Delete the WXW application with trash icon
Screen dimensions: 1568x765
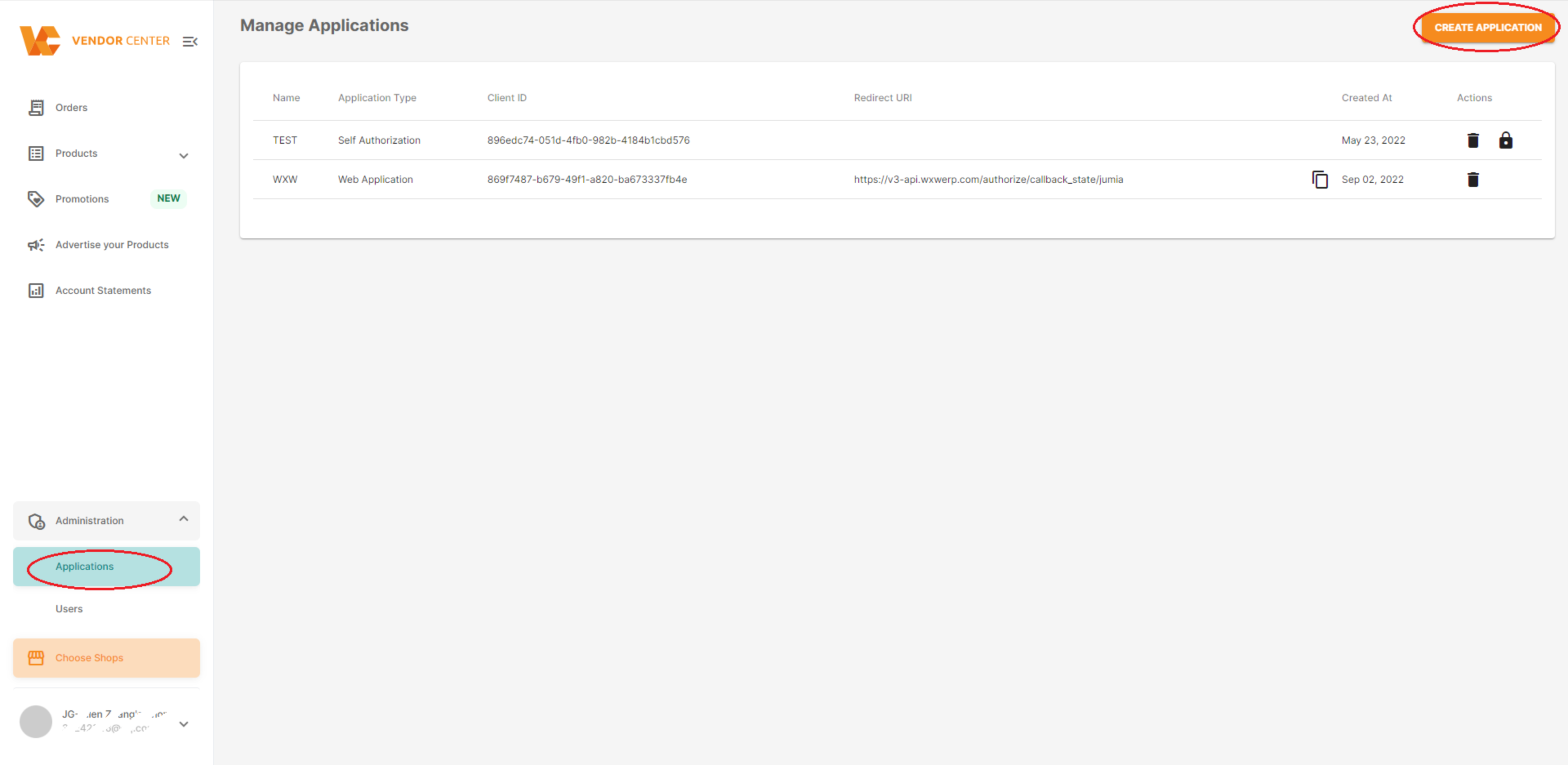click(x=1472, y=180)
